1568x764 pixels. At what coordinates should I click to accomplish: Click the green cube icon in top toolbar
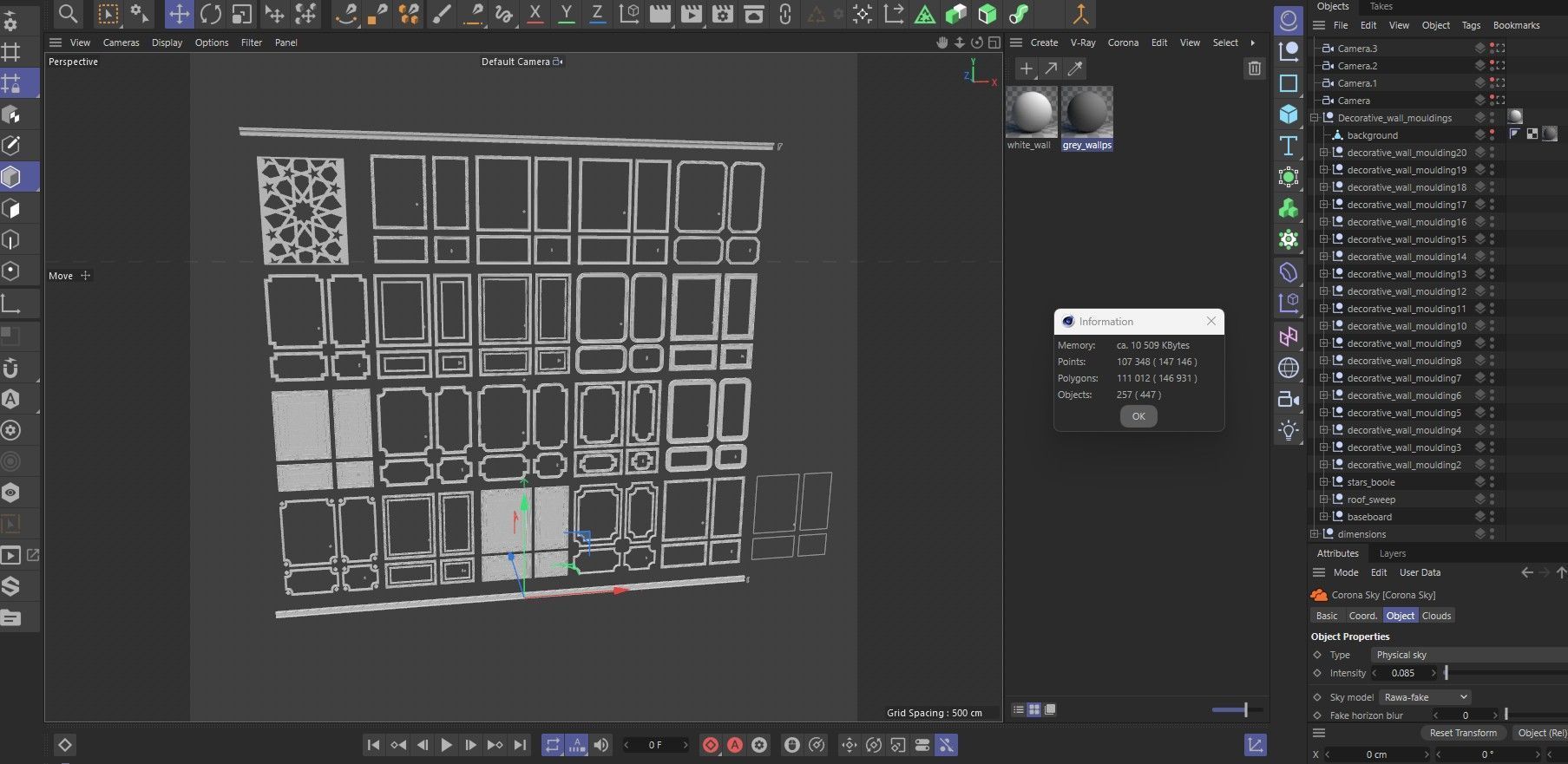[987, 14]
